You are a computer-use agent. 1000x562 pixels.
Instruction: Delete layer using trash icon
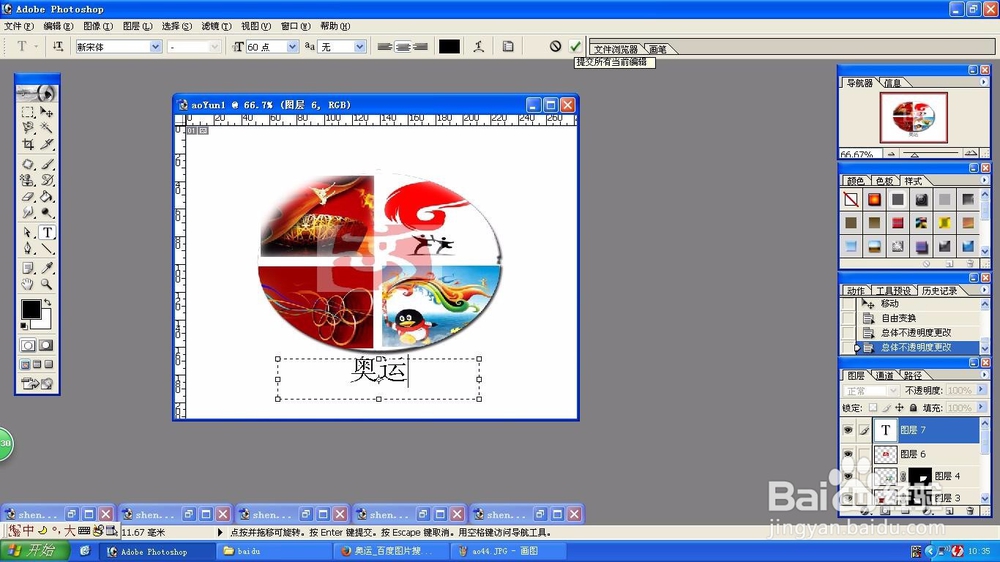pyautogui.click(x=970, y=511)
